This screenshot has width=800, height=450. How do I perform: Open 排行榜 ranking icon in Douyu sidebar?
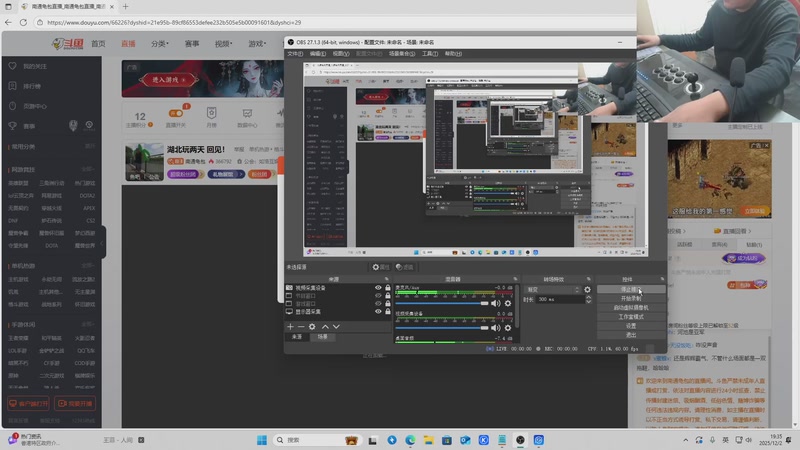click(13, 86)
